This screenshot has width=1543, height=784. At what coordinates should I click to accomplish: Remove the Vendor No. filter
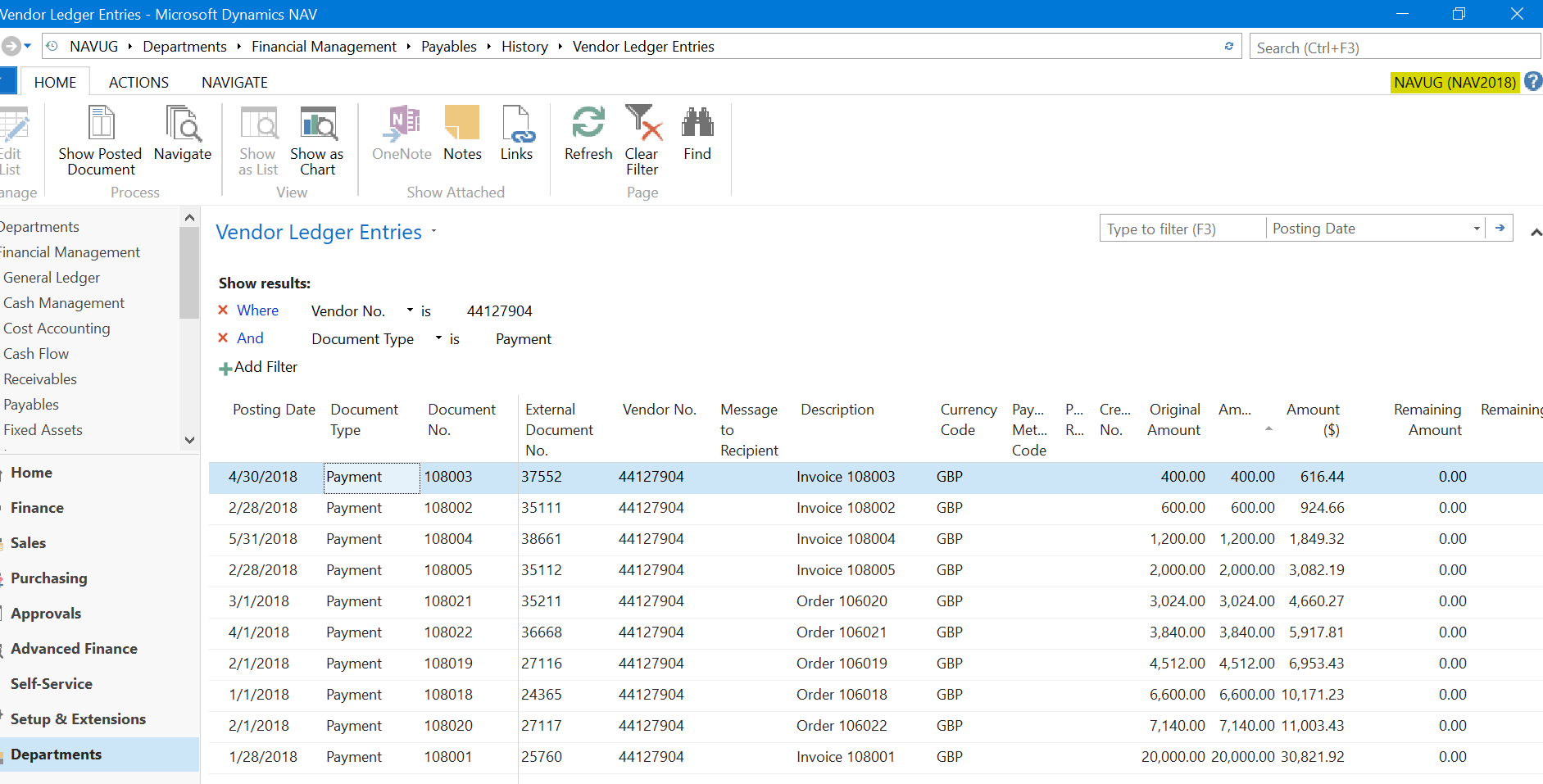(223, 310)
